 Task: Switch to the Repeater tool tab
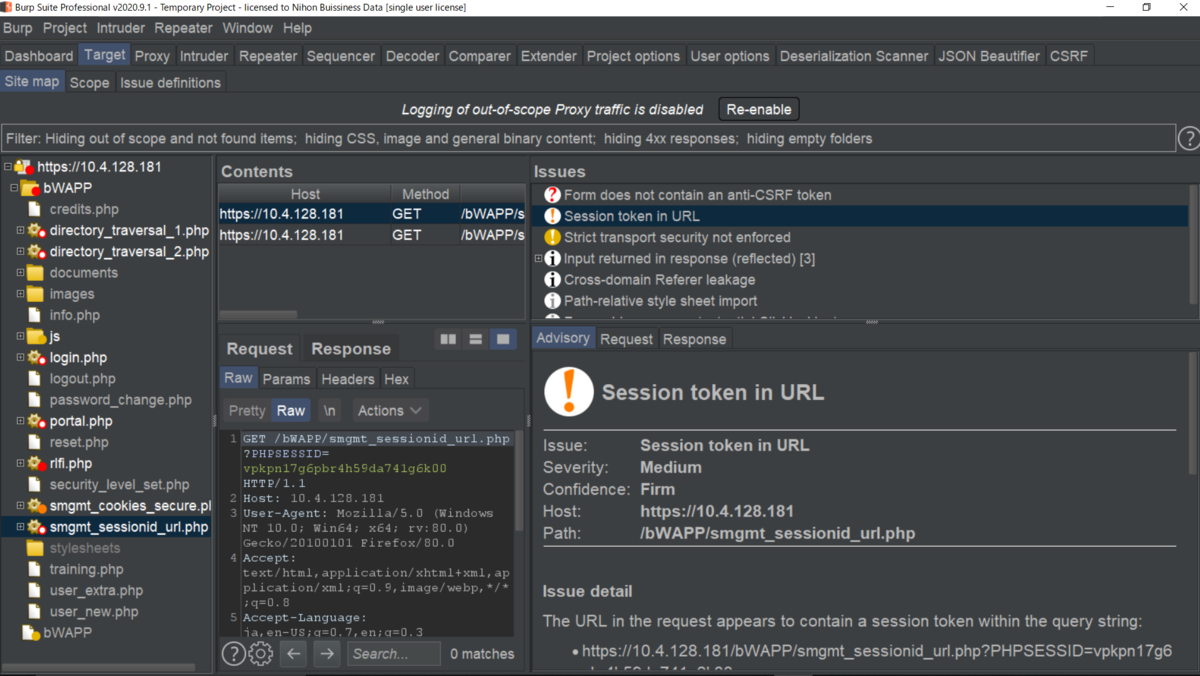(268, 56)
